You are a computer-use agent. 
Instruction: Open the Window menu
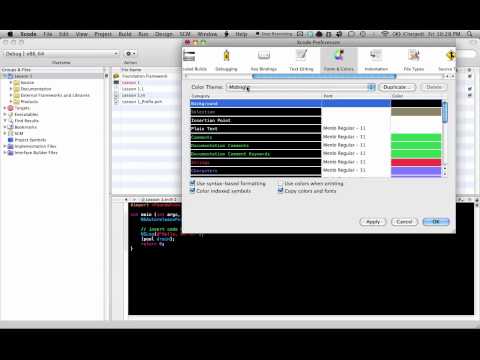207,34
